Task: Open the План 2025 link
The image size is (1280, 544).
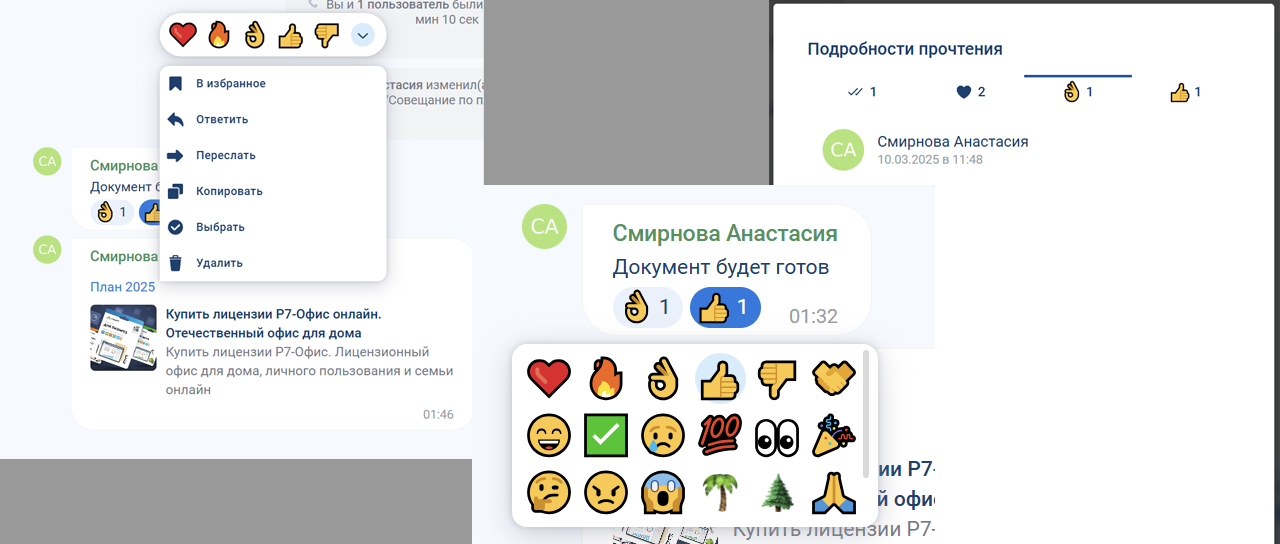Action: pos(122,287)
